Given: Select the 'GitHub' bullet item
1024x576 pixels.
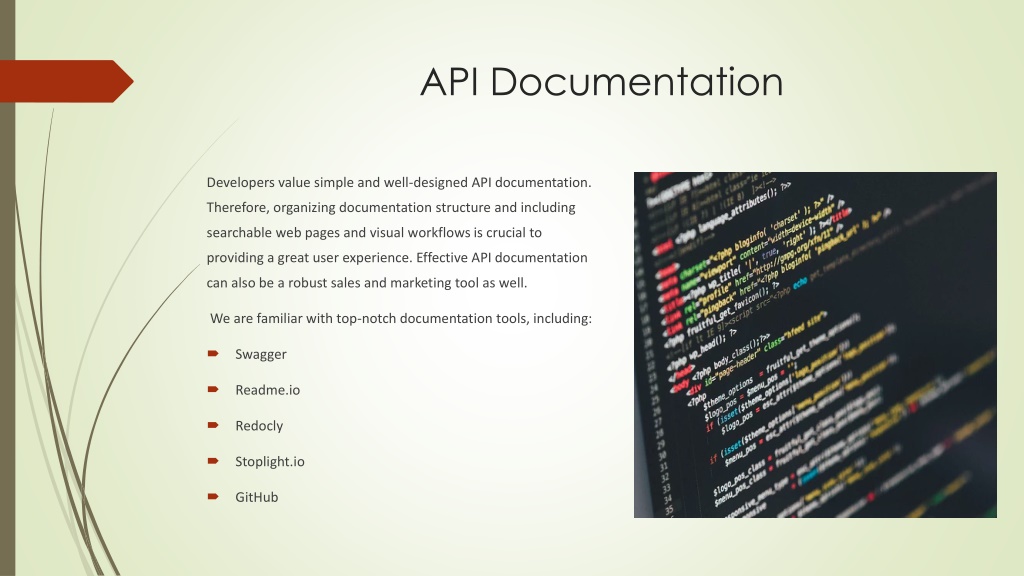Looking at the screenshot, I should [257, 497].
